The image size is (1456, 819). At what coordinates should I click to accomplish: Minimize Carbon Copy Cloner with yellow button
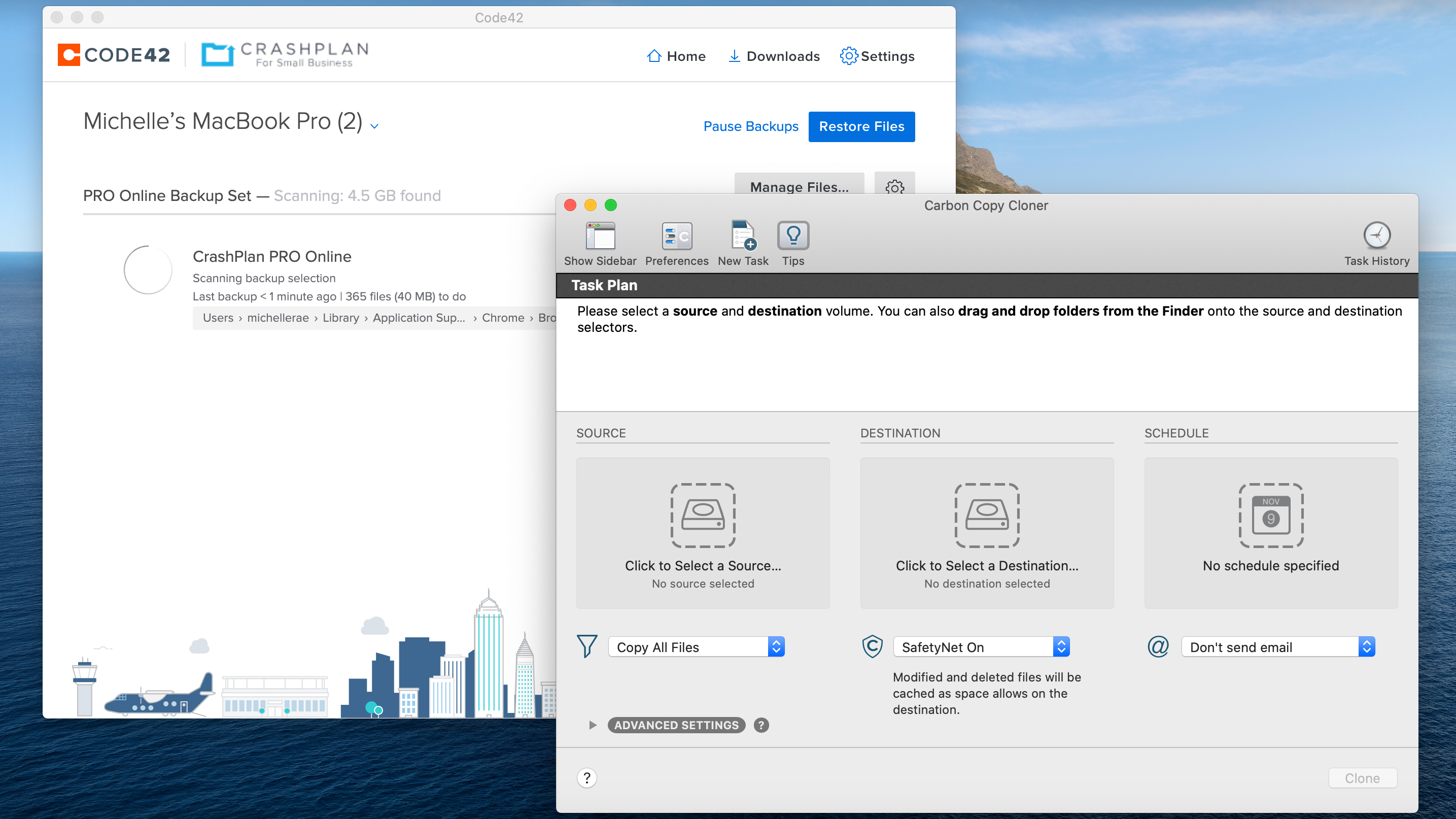pyautogui.click(x=590, y=205)
